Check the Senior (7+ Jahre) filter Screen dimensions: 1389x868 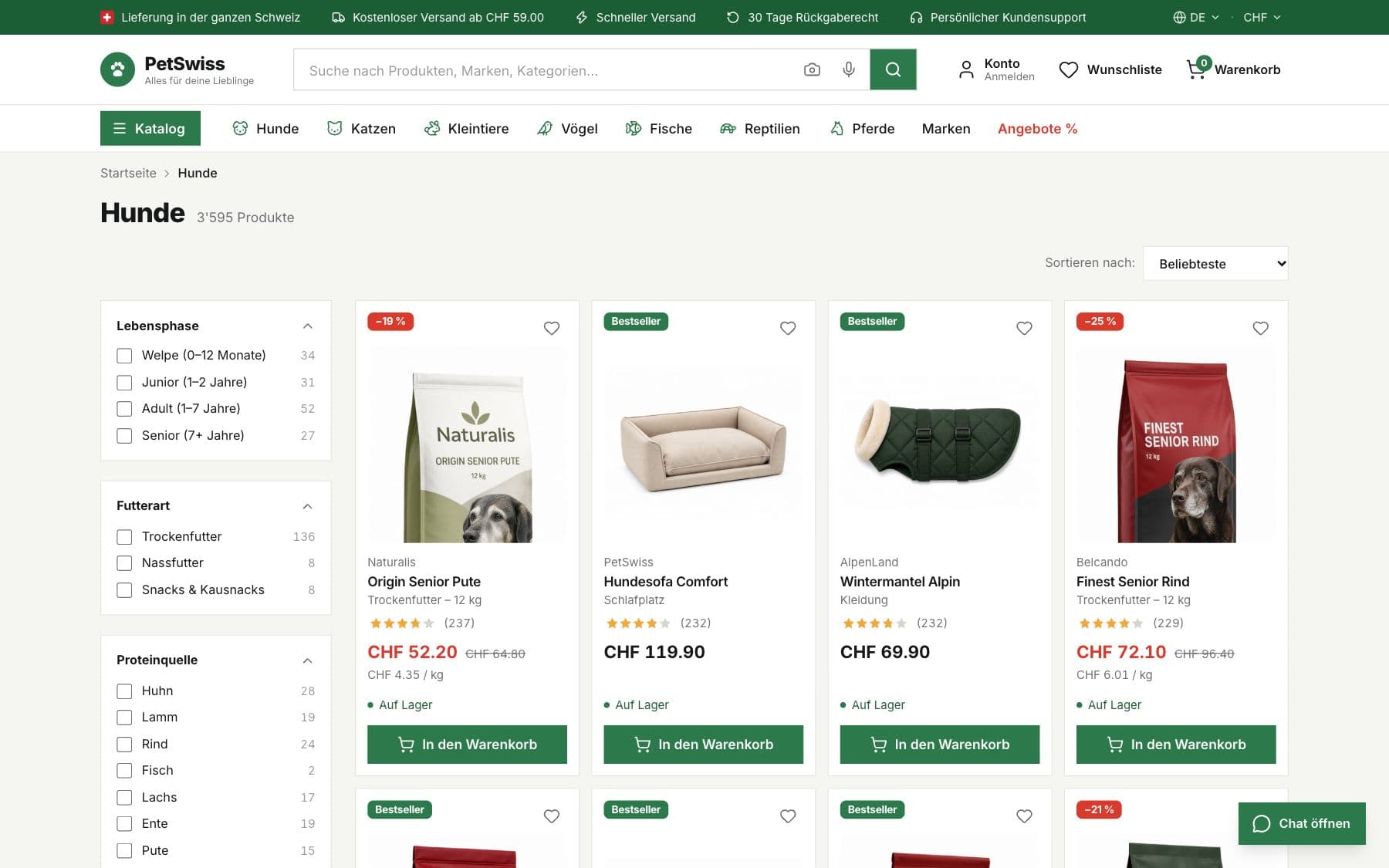point(124,436)
